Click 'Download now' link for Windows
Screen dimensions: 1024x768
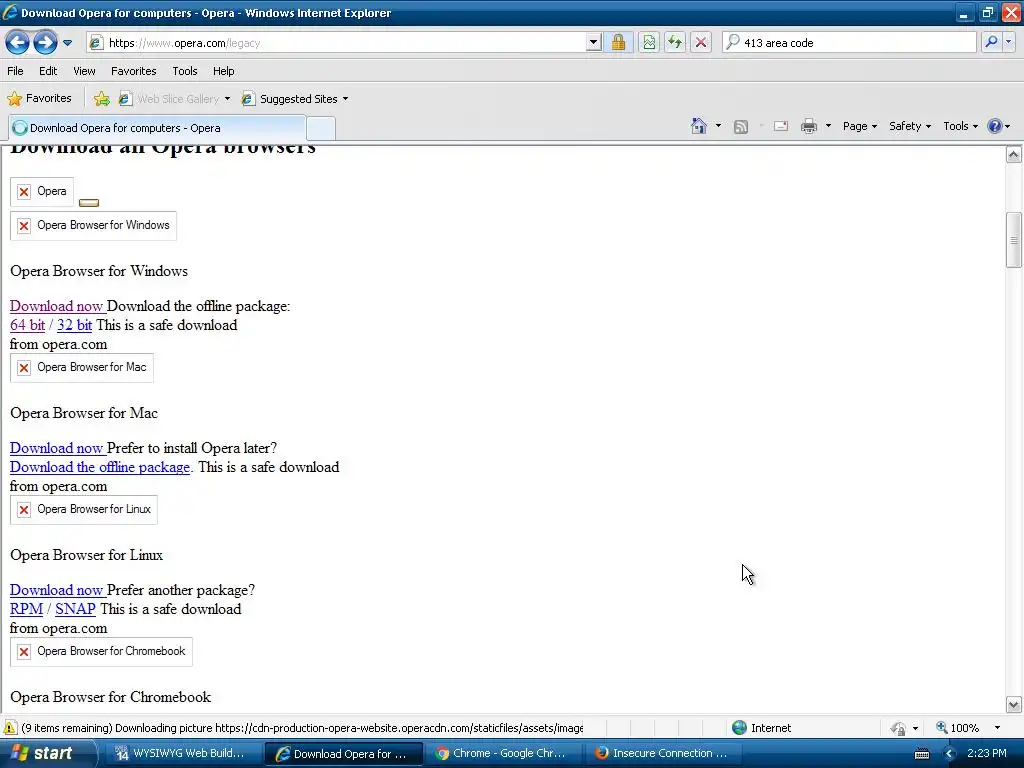coord(57,306)
